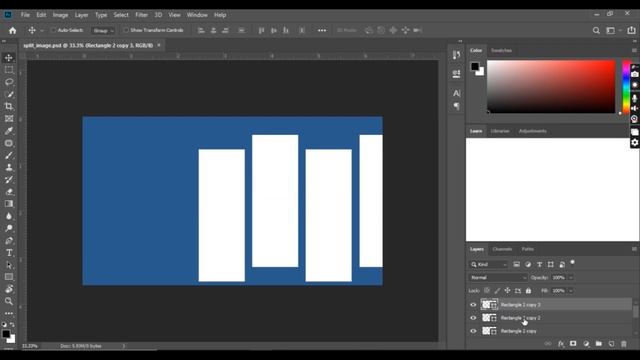This screenshot has width=640, height=360.
Task: Select the Zoom tool in the toolbox
Action: (x=9, y=301)
